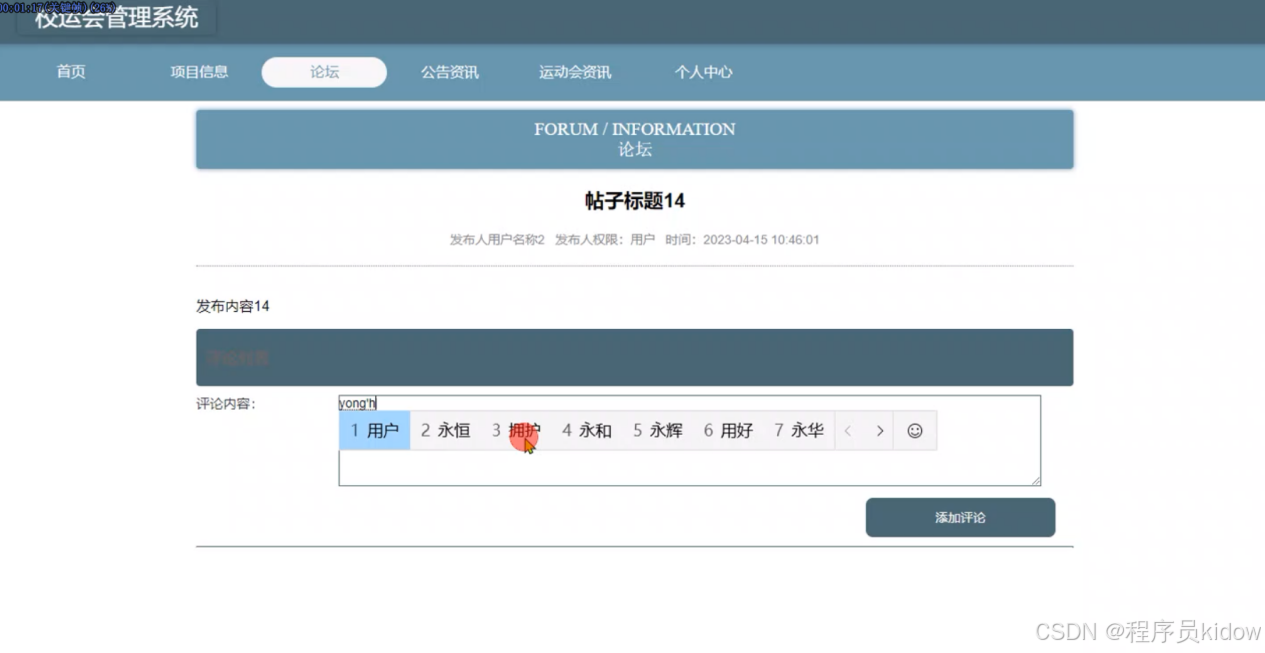Open the 公告资讯 section
Screen dimensions: 1265x653
pos(449,72)
